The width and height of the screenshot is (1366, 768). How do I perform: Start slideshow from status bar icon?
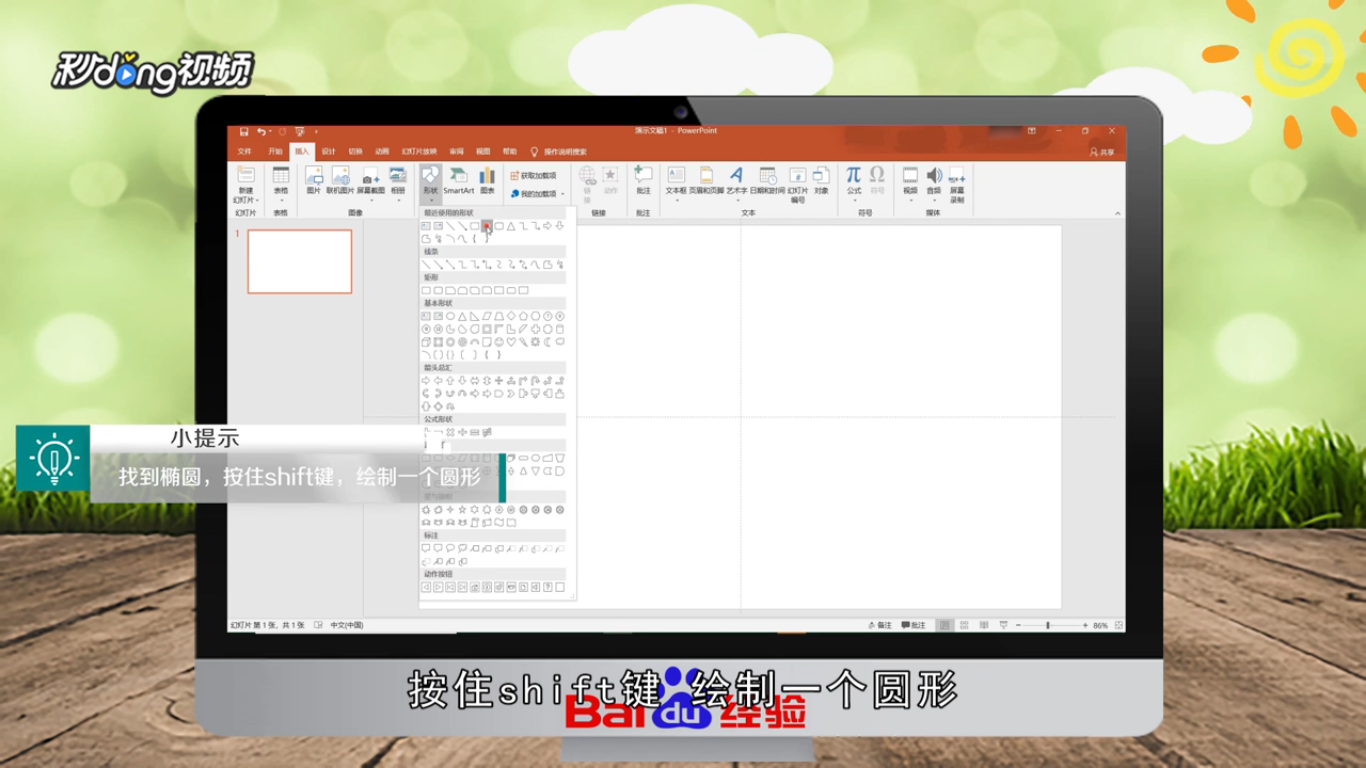coord(1002,625)
